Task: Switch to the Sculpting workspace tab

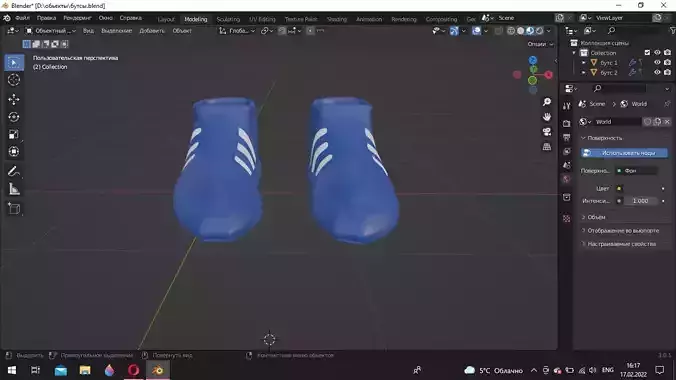Action: (228, 19)
